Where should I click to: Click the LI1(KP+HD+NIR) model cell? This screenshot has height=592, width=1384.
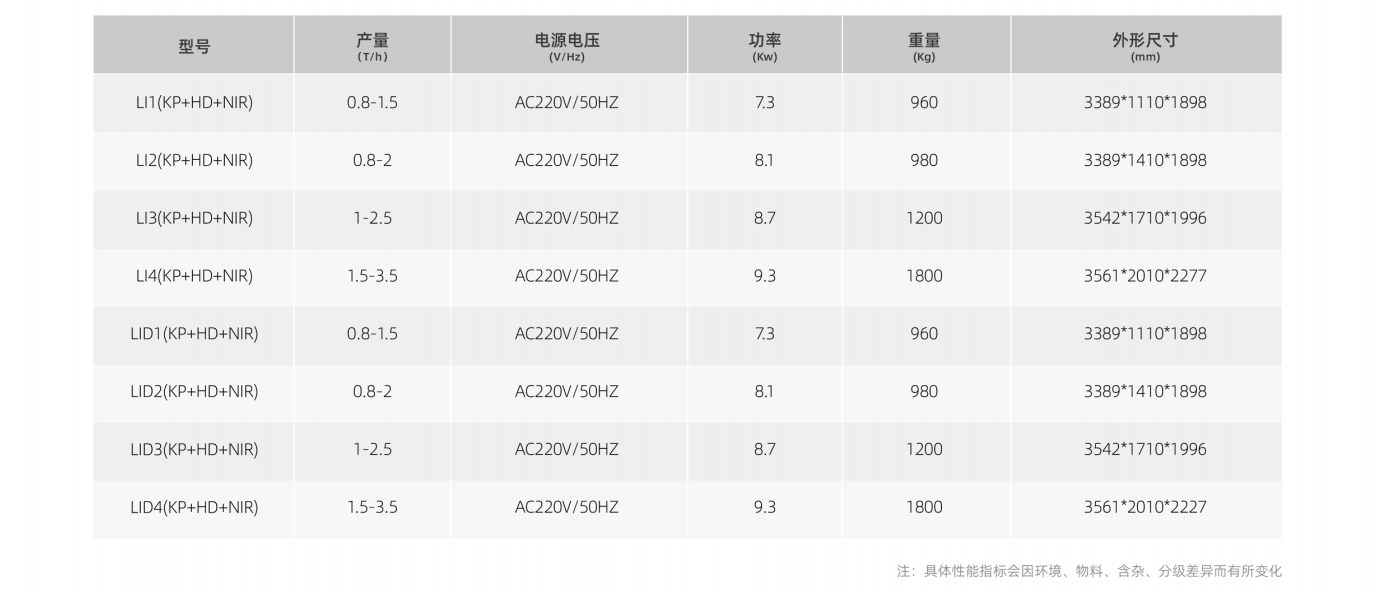194,102
